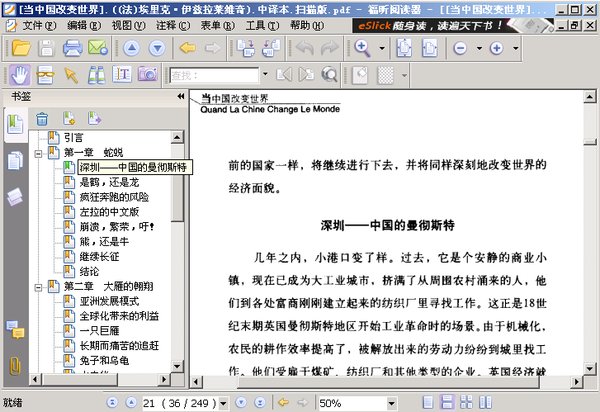Viewport: 600px width, 412px height.
Task: Select bookmark 左拉的中文版
Action: coord(109,212)
